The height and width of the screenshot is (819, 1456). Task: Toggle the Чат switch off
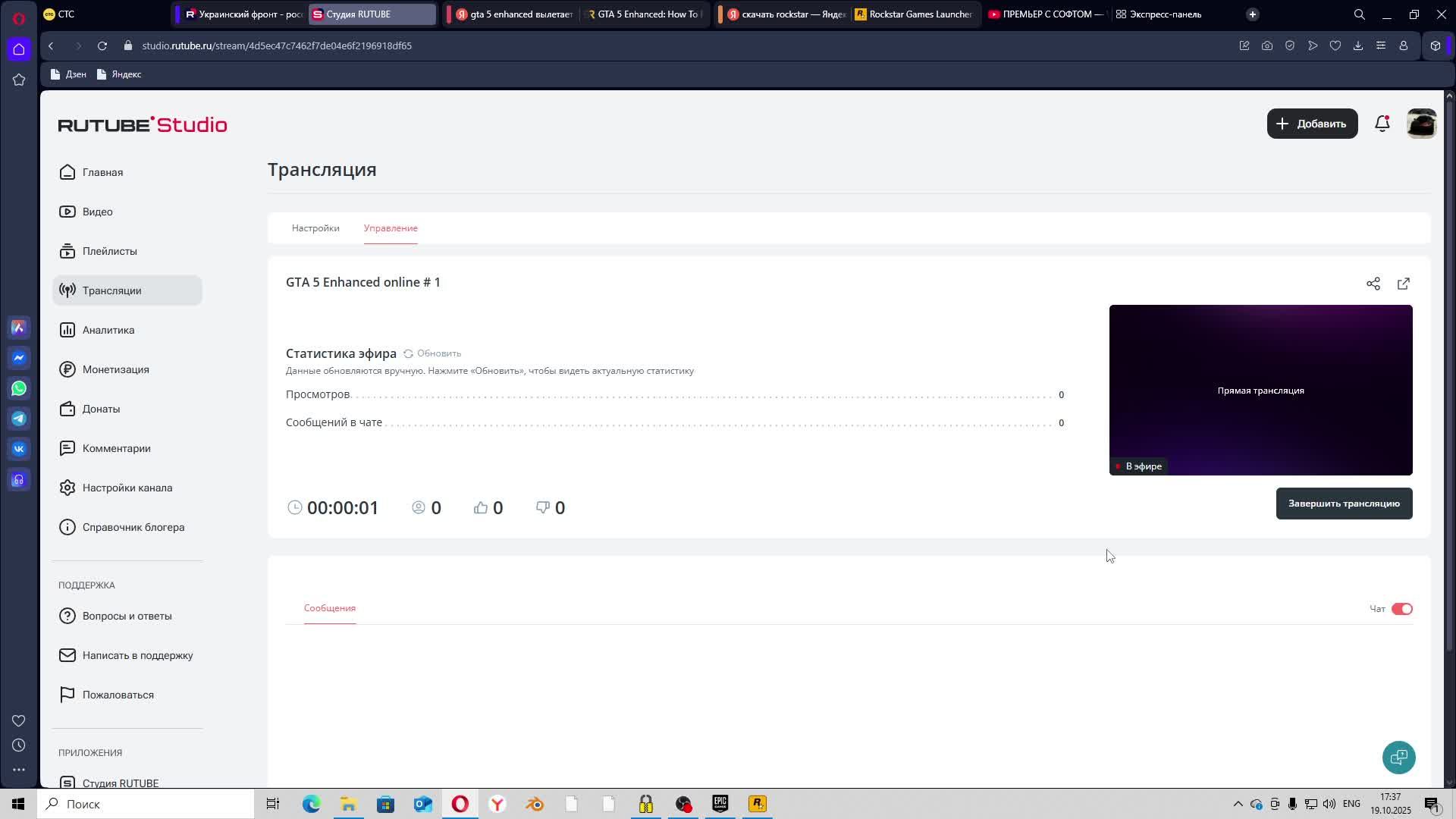(1401, 609)
